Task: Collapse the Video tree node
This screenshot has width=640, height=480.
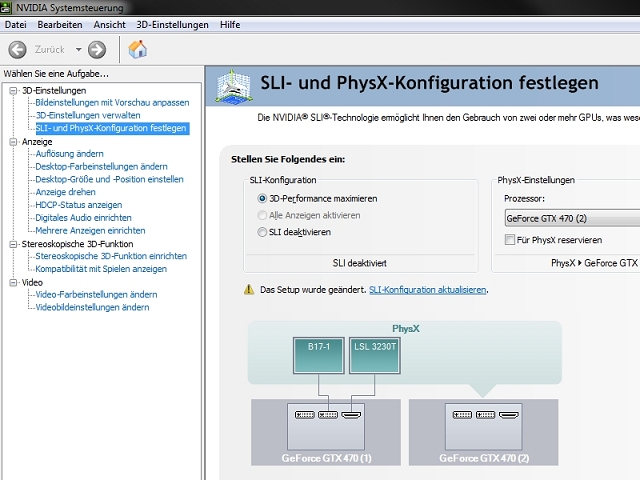Action: [x=13, y=282]
